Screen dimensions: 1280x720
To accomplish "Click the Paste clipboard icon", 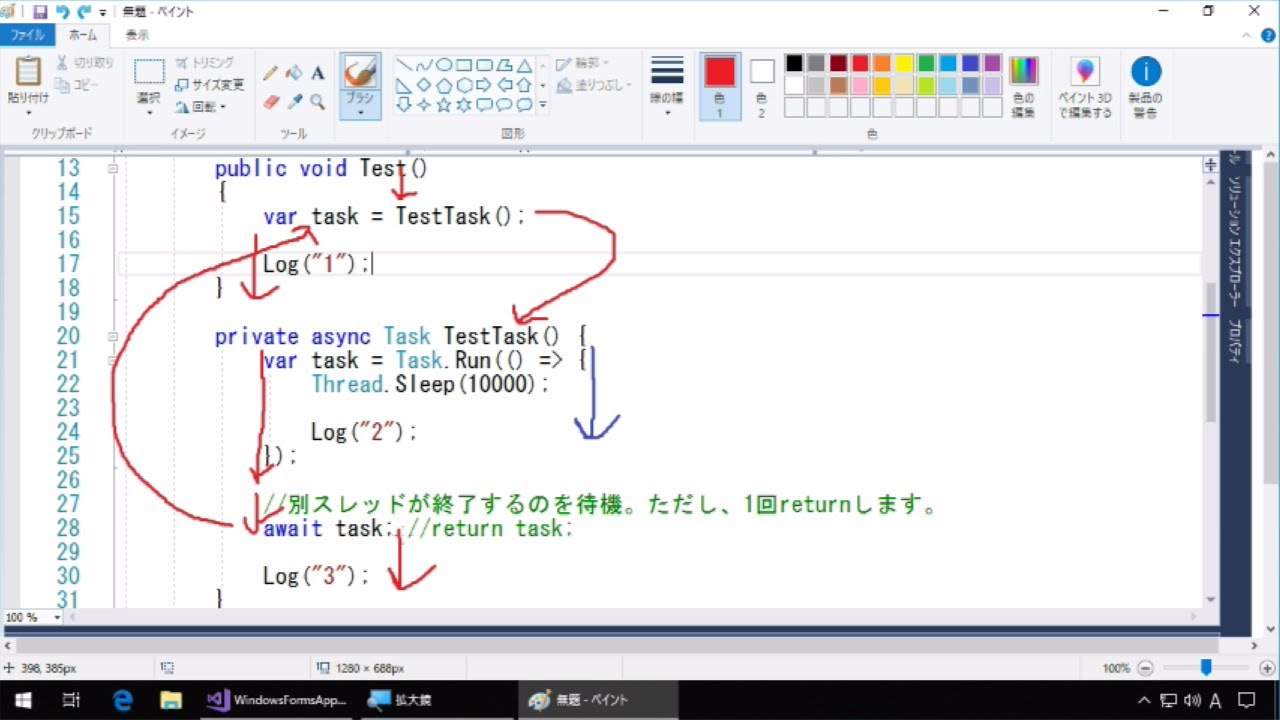I will pyautogui.click(x=28, y=72).
